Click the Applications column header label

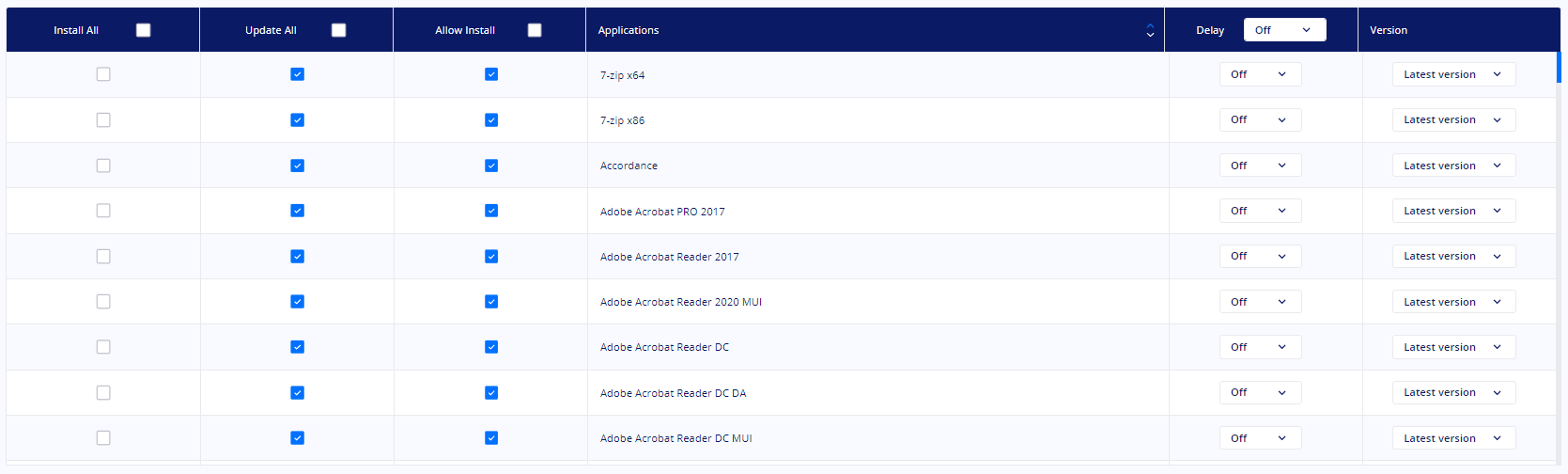pos(629,30)
